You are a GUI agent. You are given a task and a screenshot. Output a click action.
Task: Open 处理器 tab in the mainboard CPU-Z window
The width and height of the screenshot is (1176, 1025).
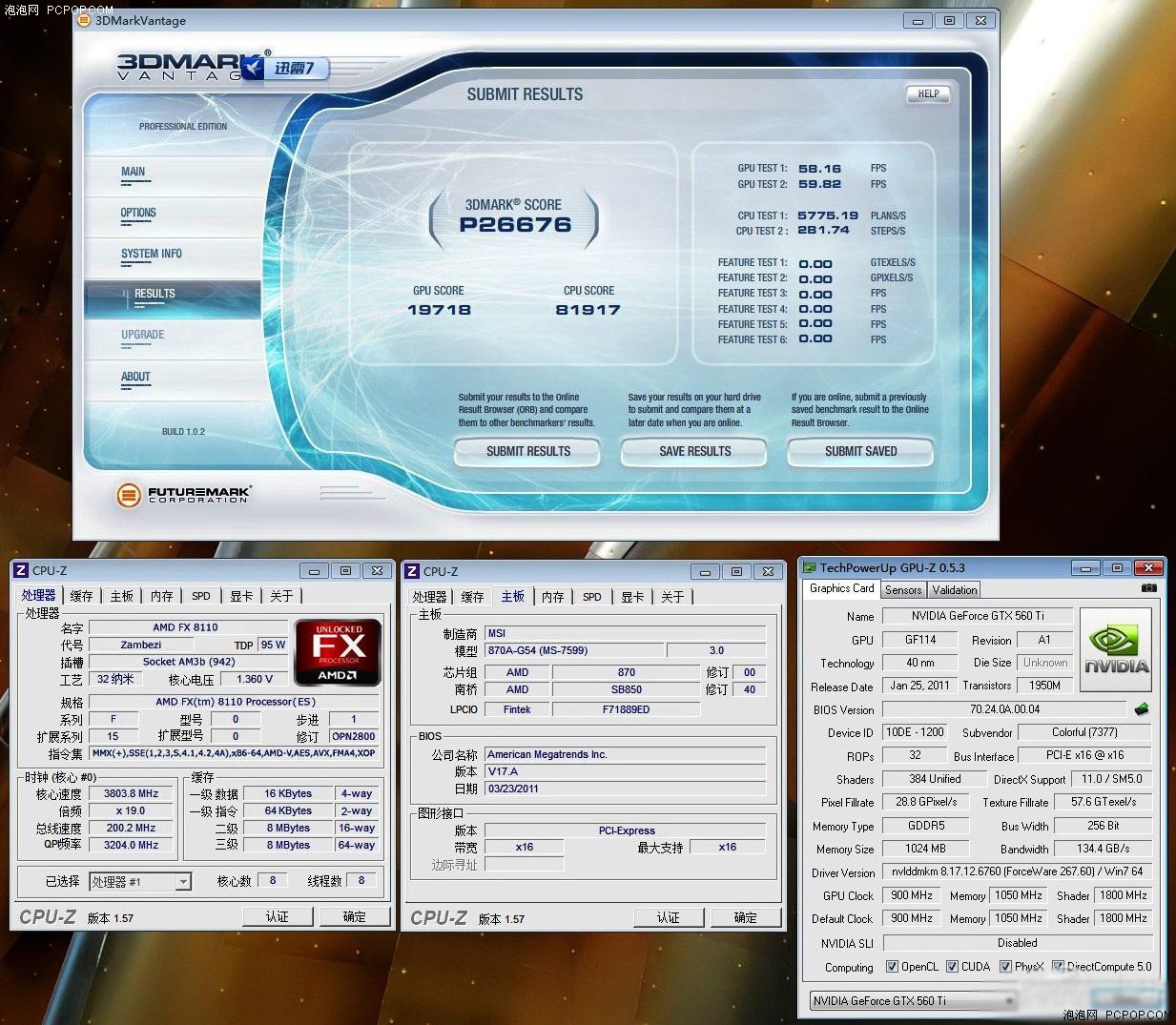pyautogui.click(x=429, y=597)
